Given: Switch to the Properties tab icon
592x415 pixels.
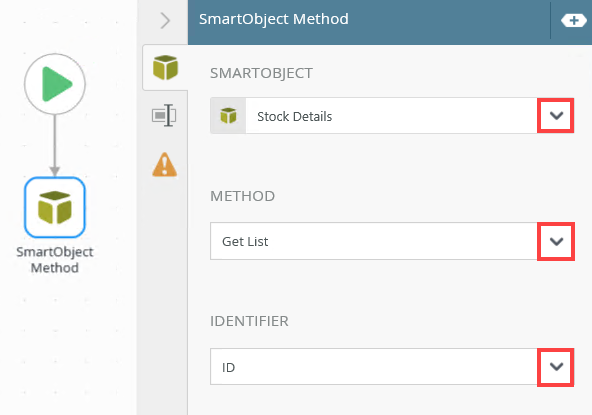Looking at the screenshot, I should click(164, 115).
